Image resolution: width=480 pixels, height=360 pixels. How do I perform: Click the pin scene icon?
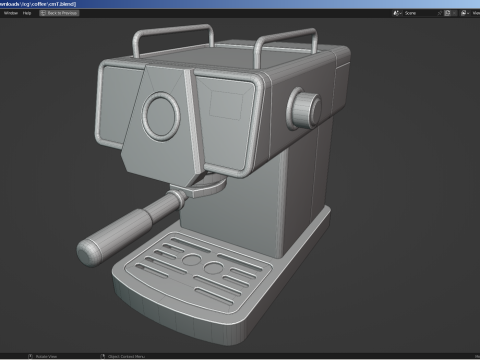(x=440, y=13)
